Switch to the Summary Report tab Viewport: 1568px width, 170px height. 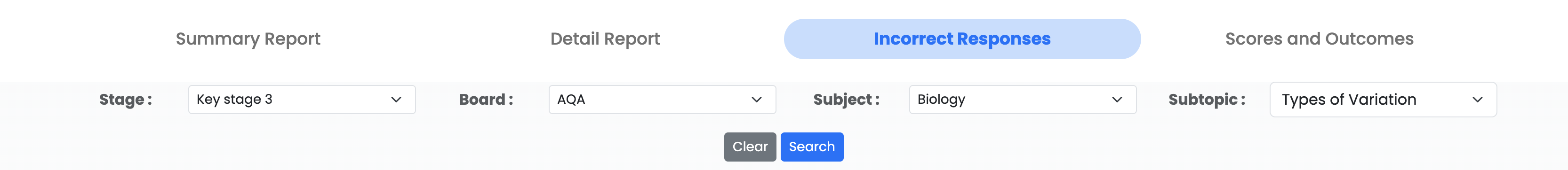(248, 39)
